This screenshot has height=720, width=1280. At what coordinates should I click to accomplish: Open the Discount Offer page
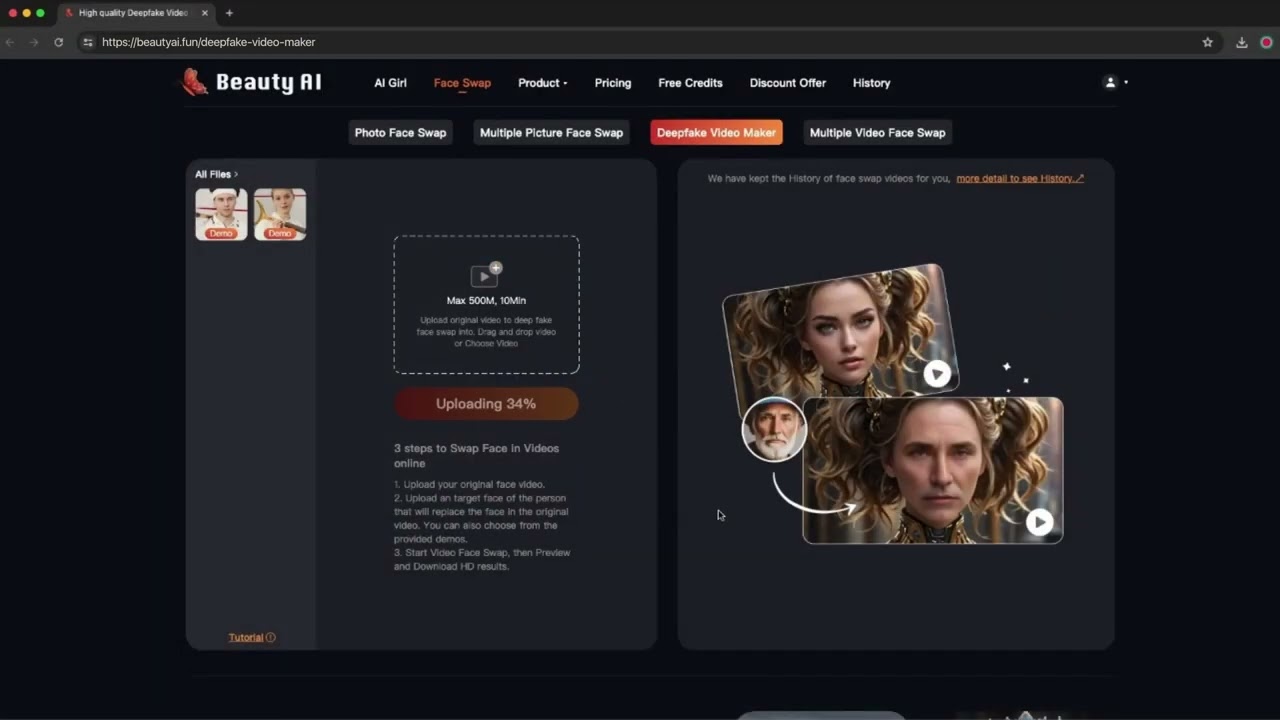click(x=788, y=83)
